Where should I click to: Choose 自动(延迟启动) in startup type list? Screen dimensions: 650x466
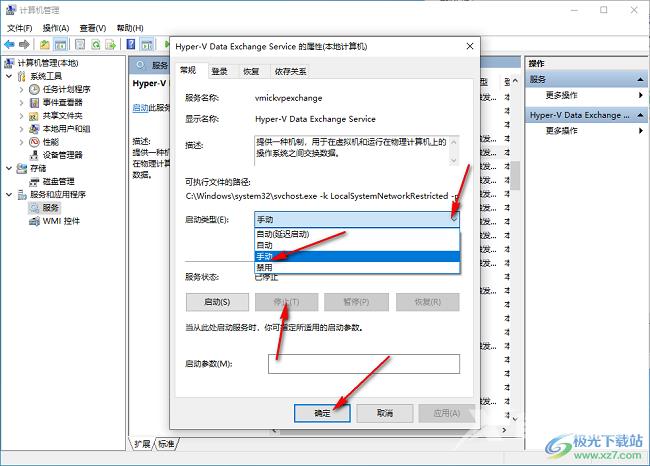tap(357, 234)
